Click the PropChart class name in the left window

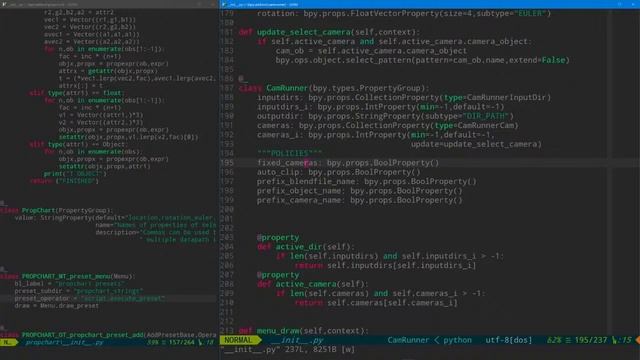pyautogui.click(x=38, y=210)
